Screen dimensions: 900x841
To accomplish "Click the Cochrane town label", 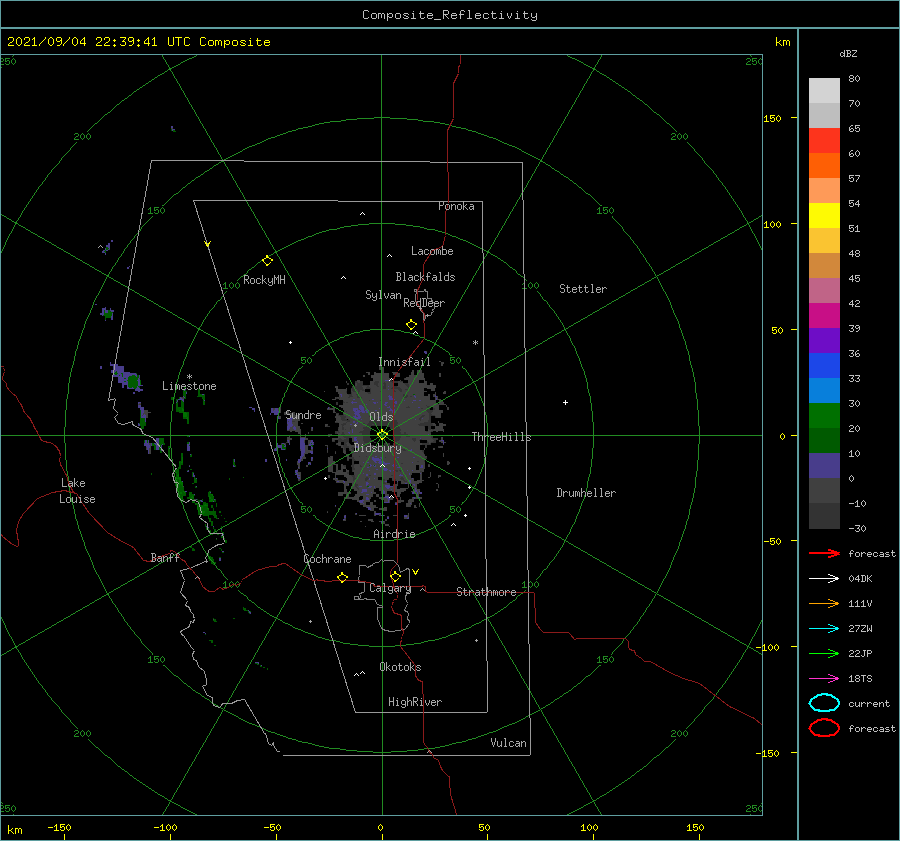I will 327,559.
